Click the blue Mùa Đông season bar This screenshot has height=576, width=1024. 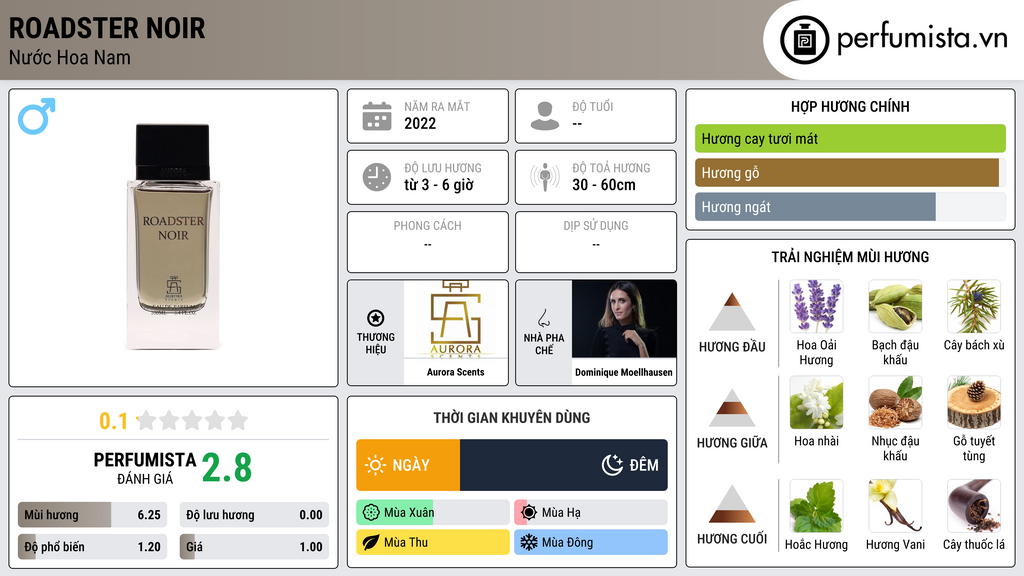click(590, 542)
